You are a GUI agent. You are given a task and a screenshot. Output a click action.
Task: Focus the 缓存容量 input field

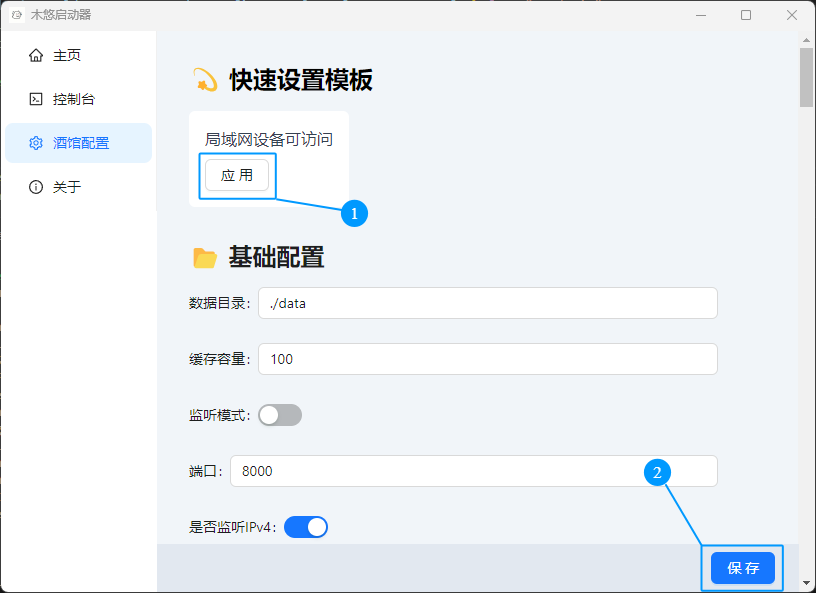(x=487, y=359)
